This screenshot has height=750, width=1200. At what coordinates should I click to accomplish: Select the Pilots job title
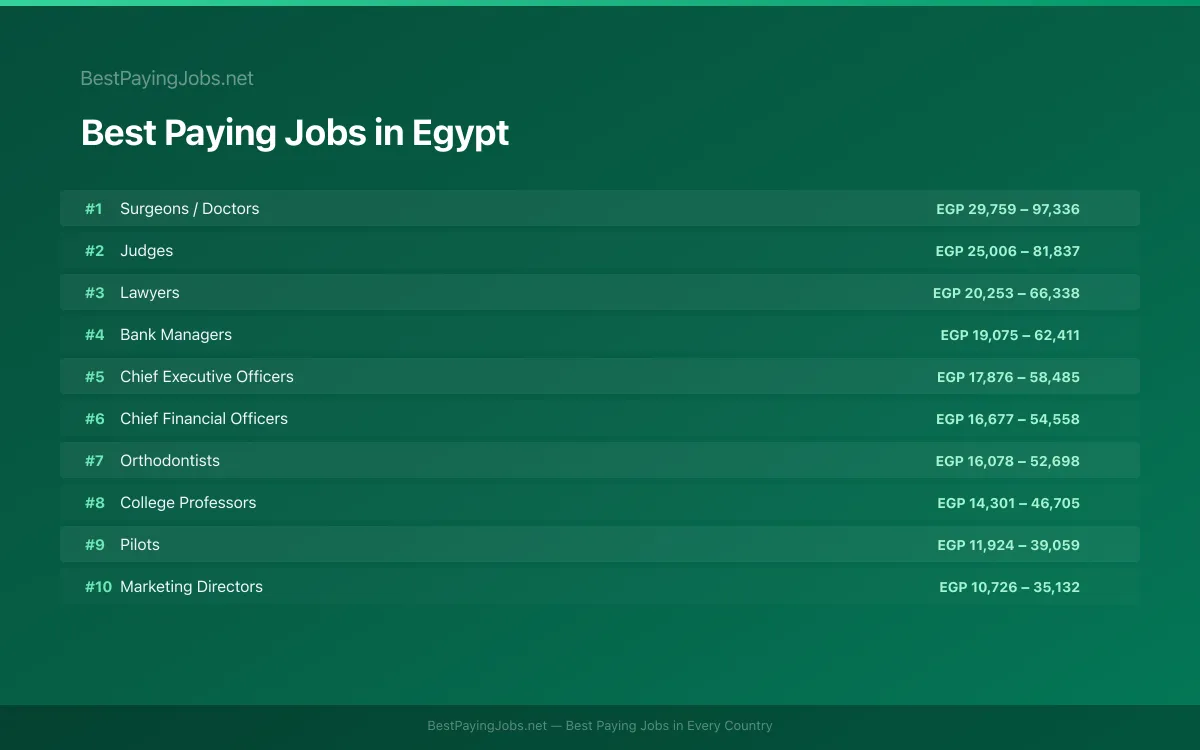[x=140, y=545]
